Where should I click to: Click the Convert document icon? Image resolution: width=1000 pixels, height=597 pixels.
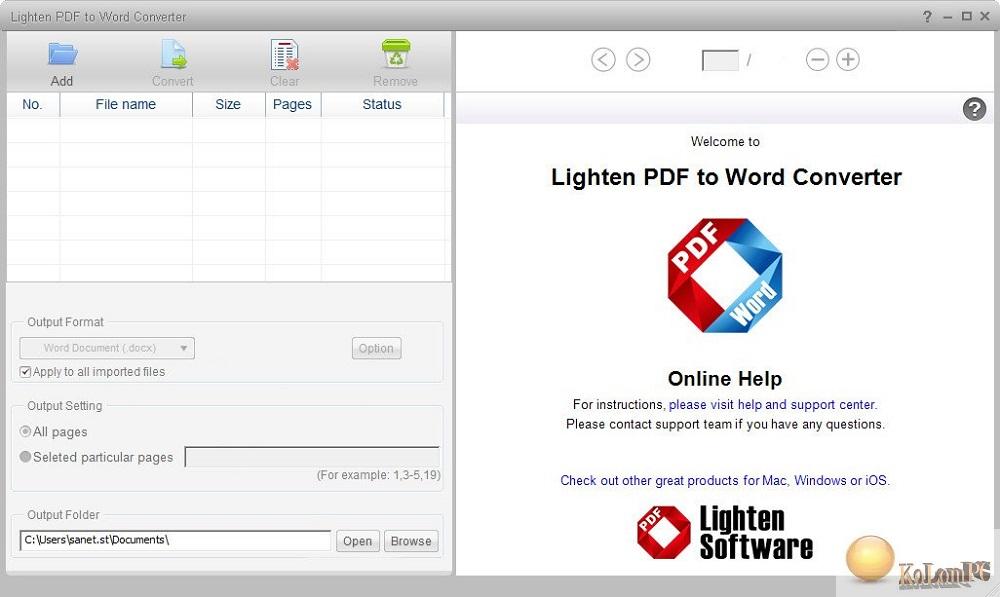[x=173, y=54]
